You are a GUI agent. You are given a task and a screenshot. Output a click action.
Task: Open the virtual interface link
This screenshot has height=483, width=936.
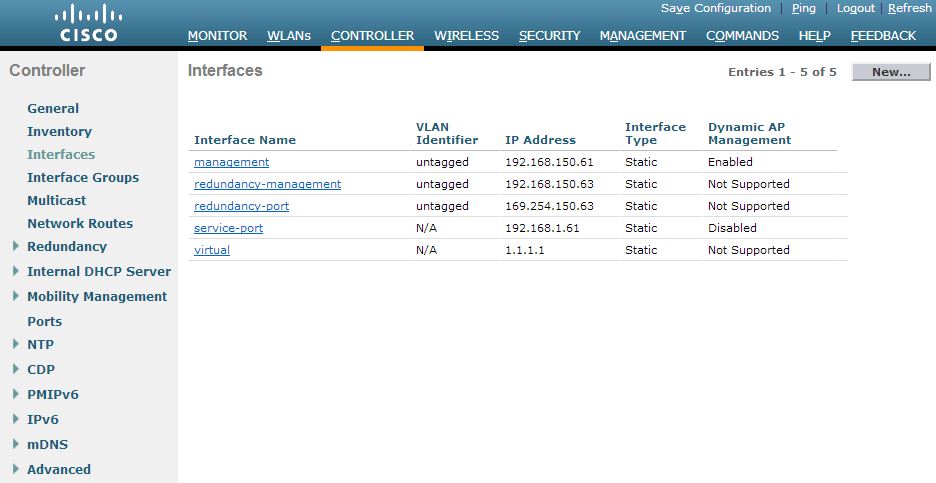point(212,250)
